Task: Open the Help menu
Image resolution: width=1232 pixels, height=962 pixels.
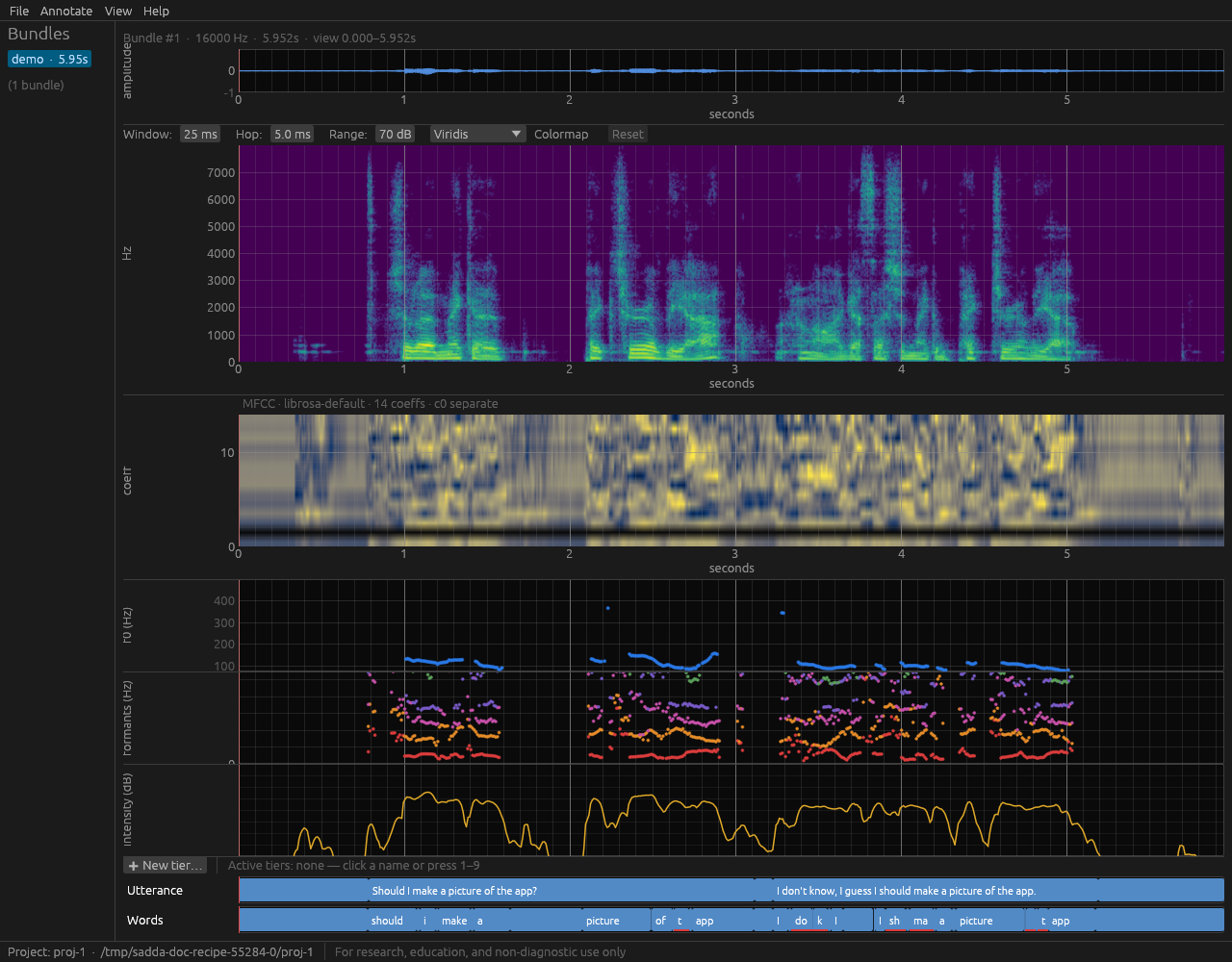Action: pos(156,11)
